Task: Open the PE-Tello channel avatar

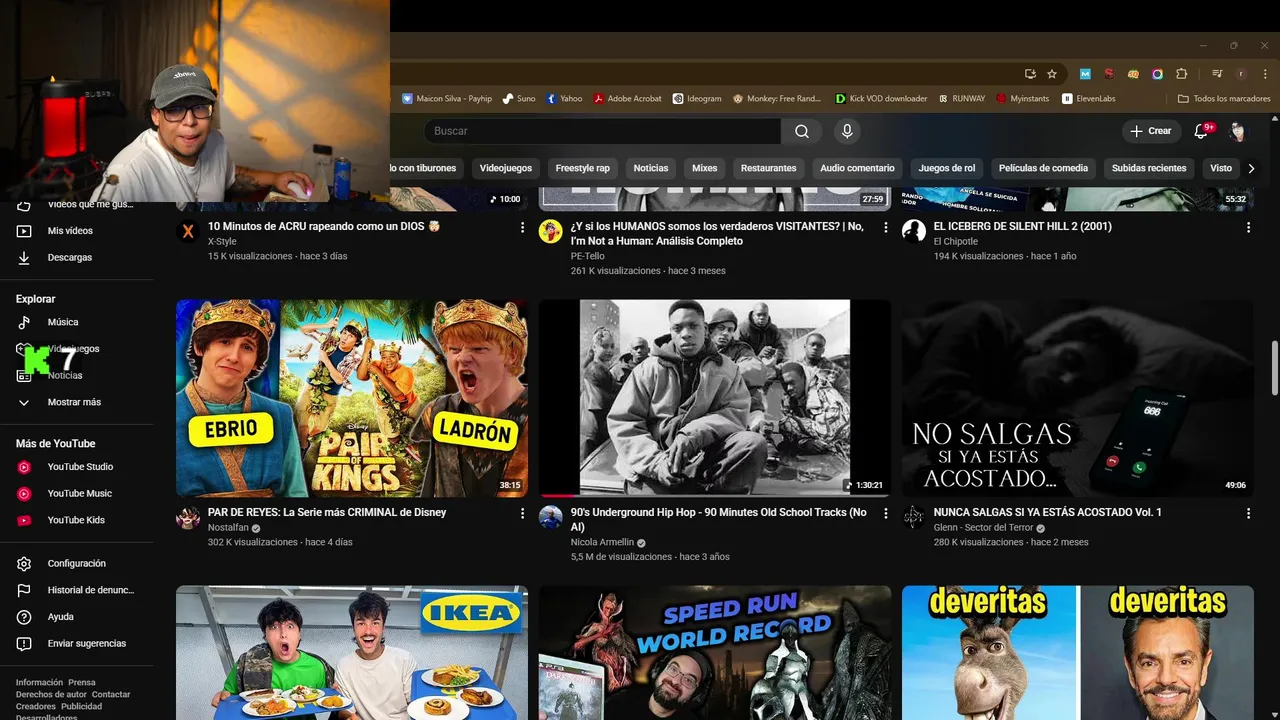Action: 551,232
